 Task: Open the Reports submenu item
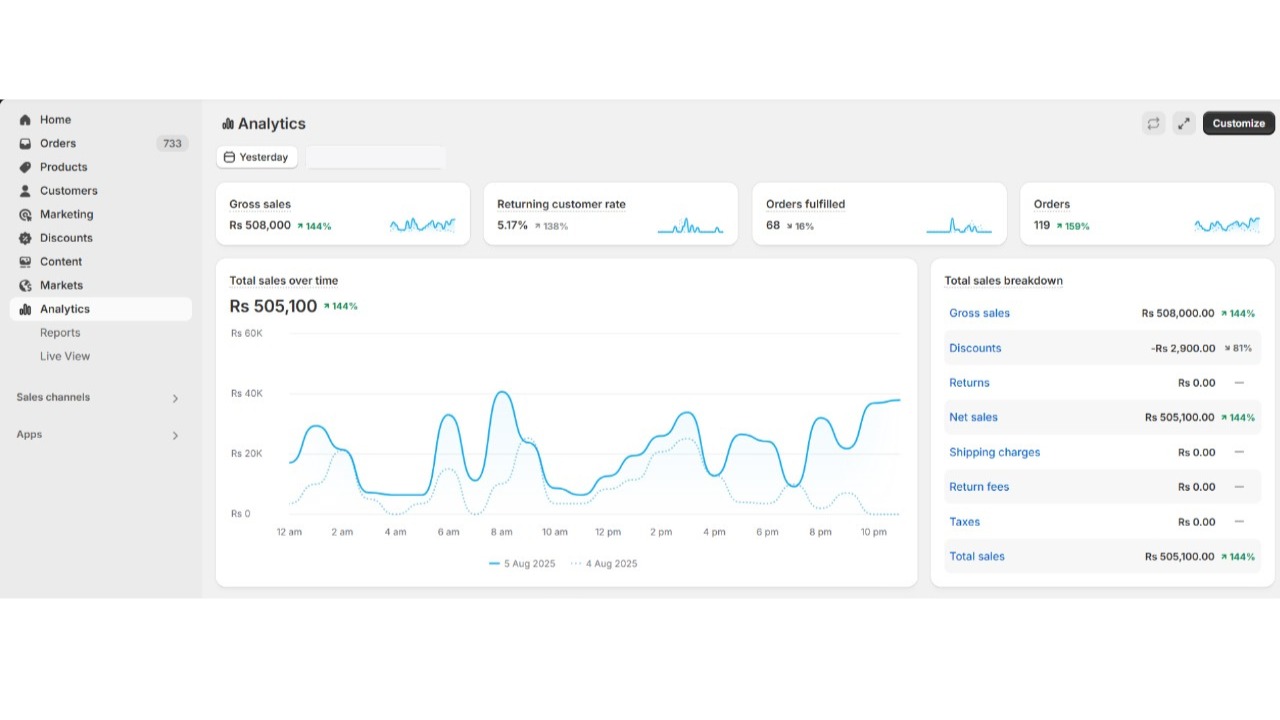point(60,333)
